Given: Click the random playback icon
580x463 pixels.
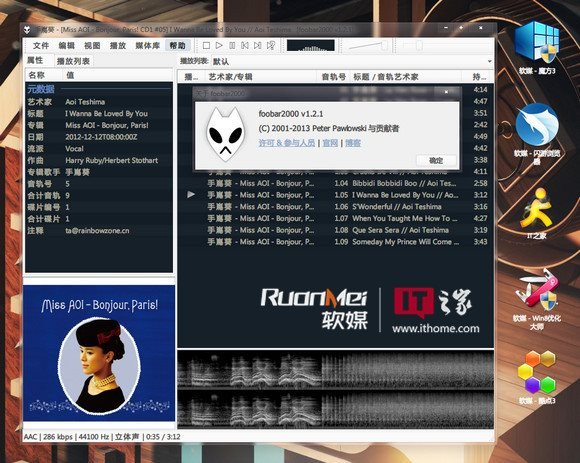Looking at the screenshot, I should pos(271,45).
